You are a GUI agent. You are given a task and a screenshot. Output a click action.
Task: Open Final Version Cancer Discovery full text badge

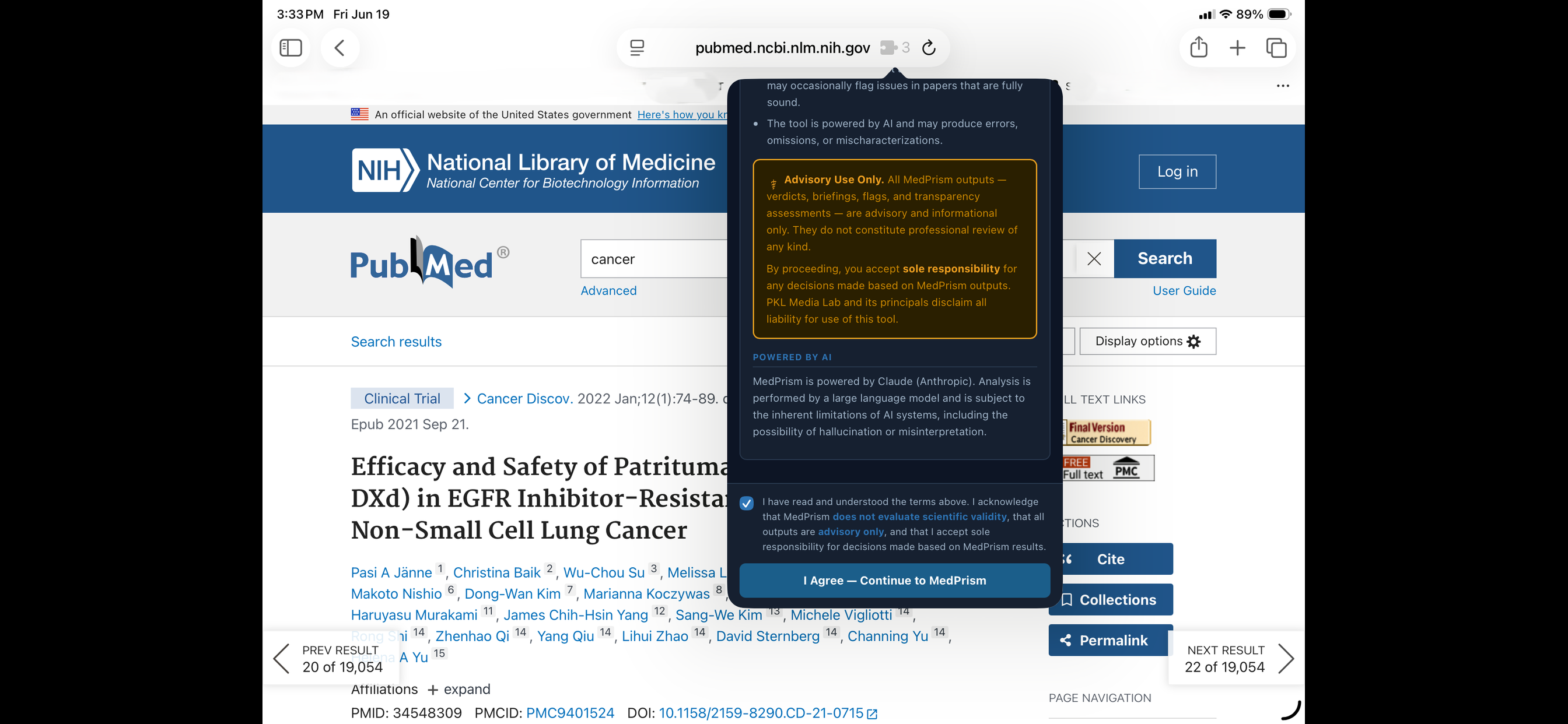point(1106,432)
